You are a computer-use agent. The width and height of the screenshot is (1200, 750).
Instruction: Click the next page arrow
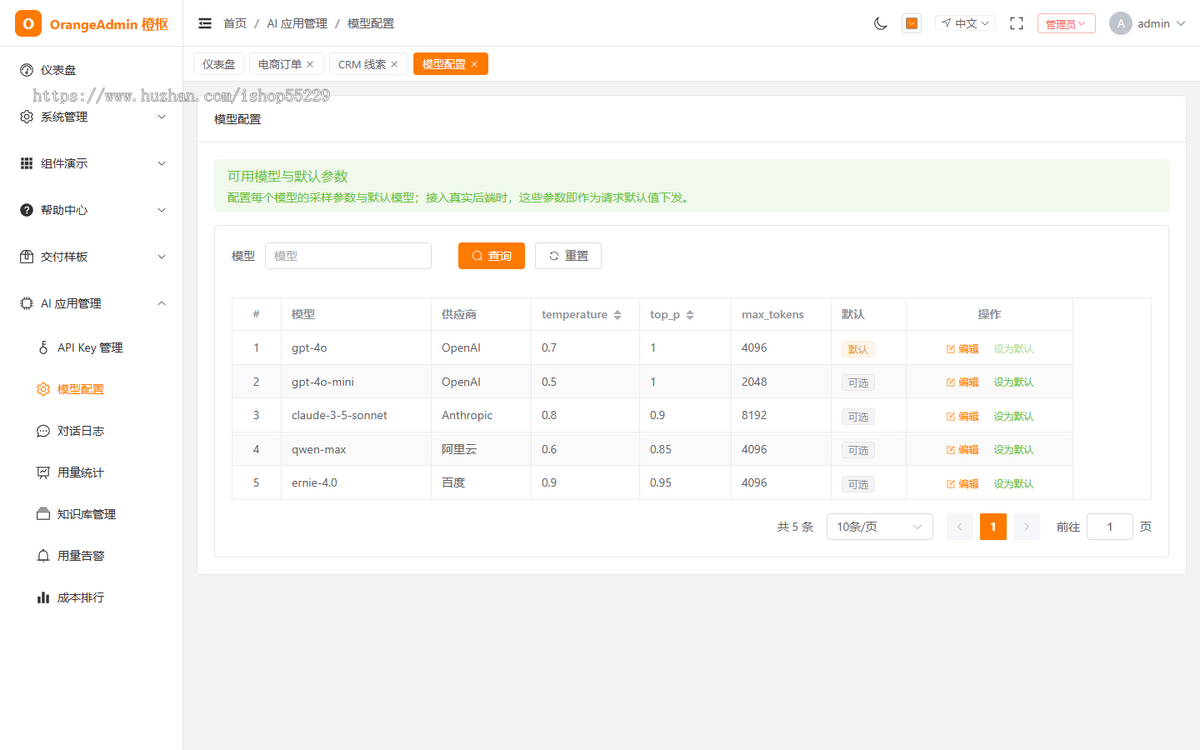coord(1026,527)
